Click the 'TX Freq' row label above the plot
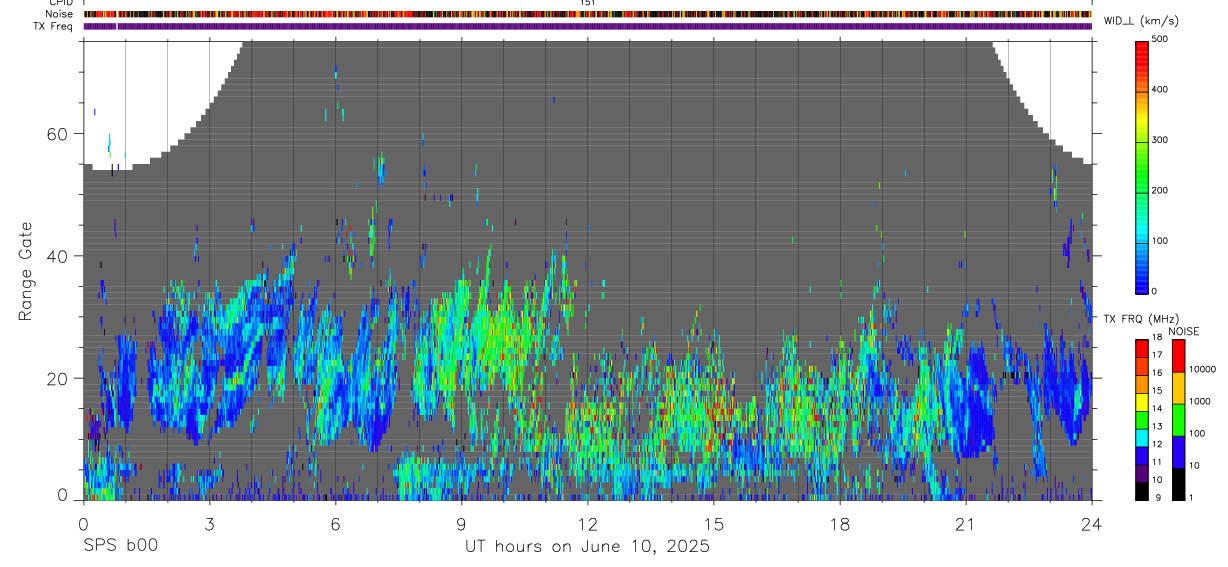The image size is (1228, 567). (x=54, y=26)
